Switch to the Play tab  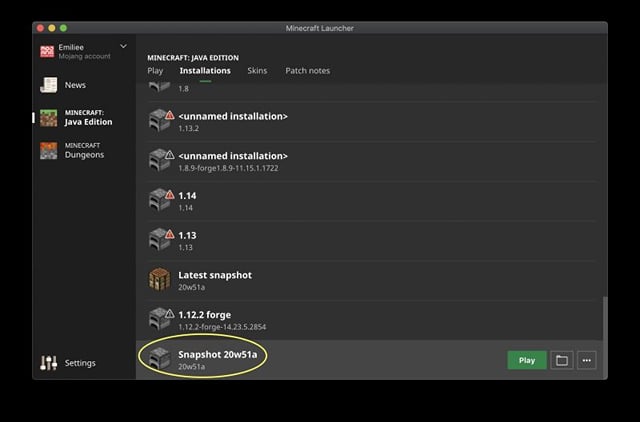(155, 71)
